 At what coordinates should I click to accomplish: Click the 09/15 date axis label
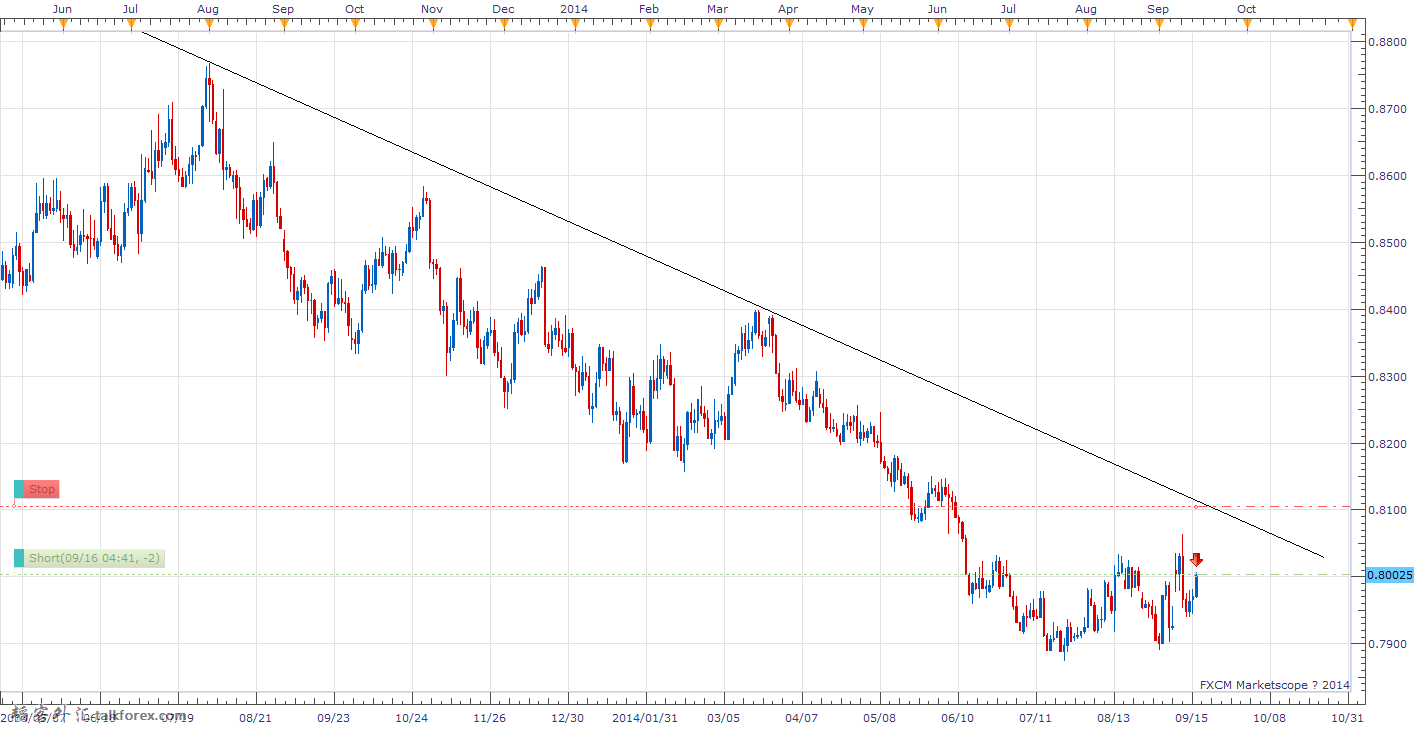click(1191, 717)
